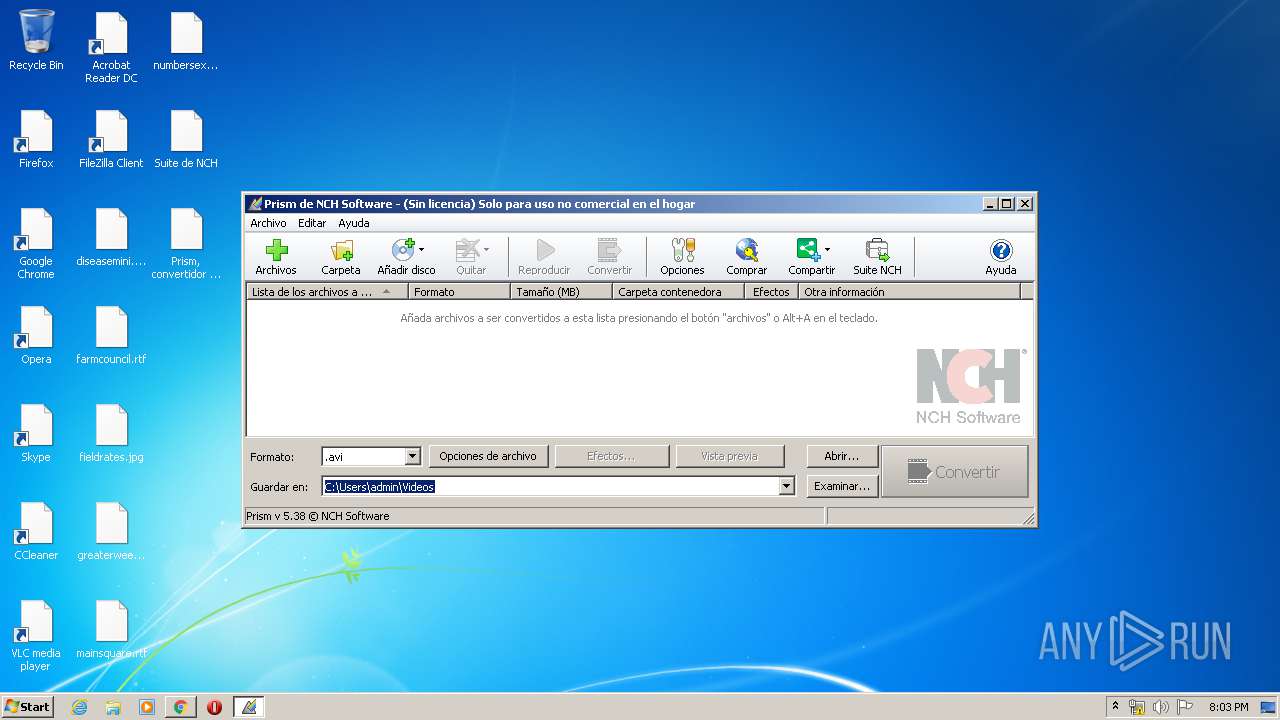
Task: Select the Prism convertidor desktop icon
Action: pos(186,244)
